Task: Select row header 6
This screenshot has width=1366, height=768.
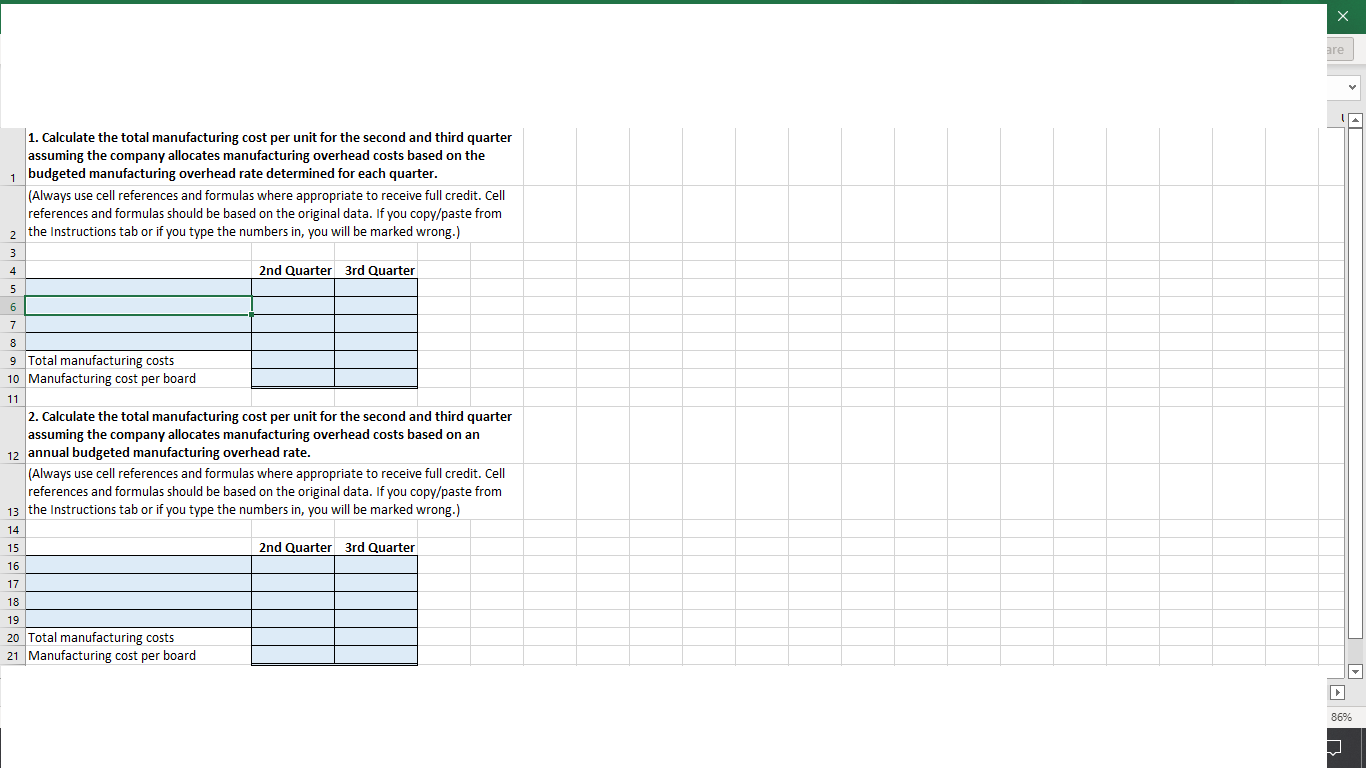Action: (x=12, y=306)
